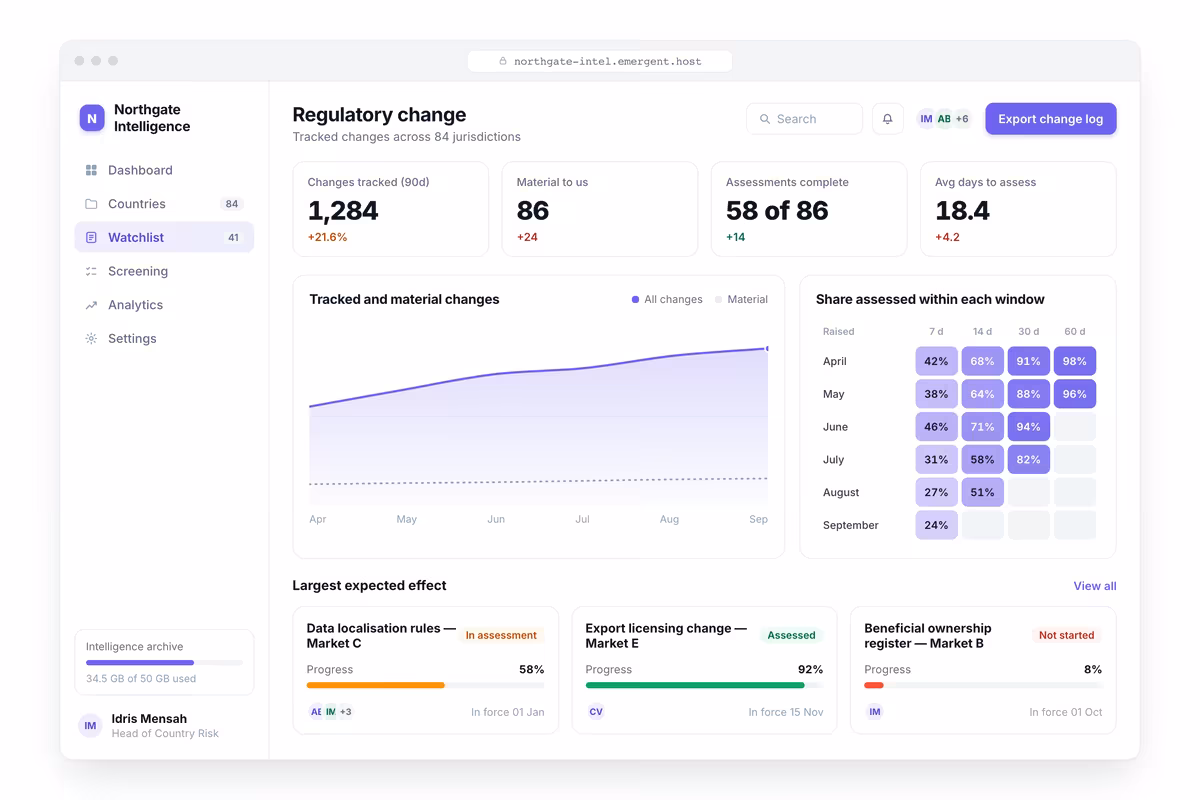Open Settings from the sidebar
The height and width of the screenshot is (800, 1200).
coord(164,339)
